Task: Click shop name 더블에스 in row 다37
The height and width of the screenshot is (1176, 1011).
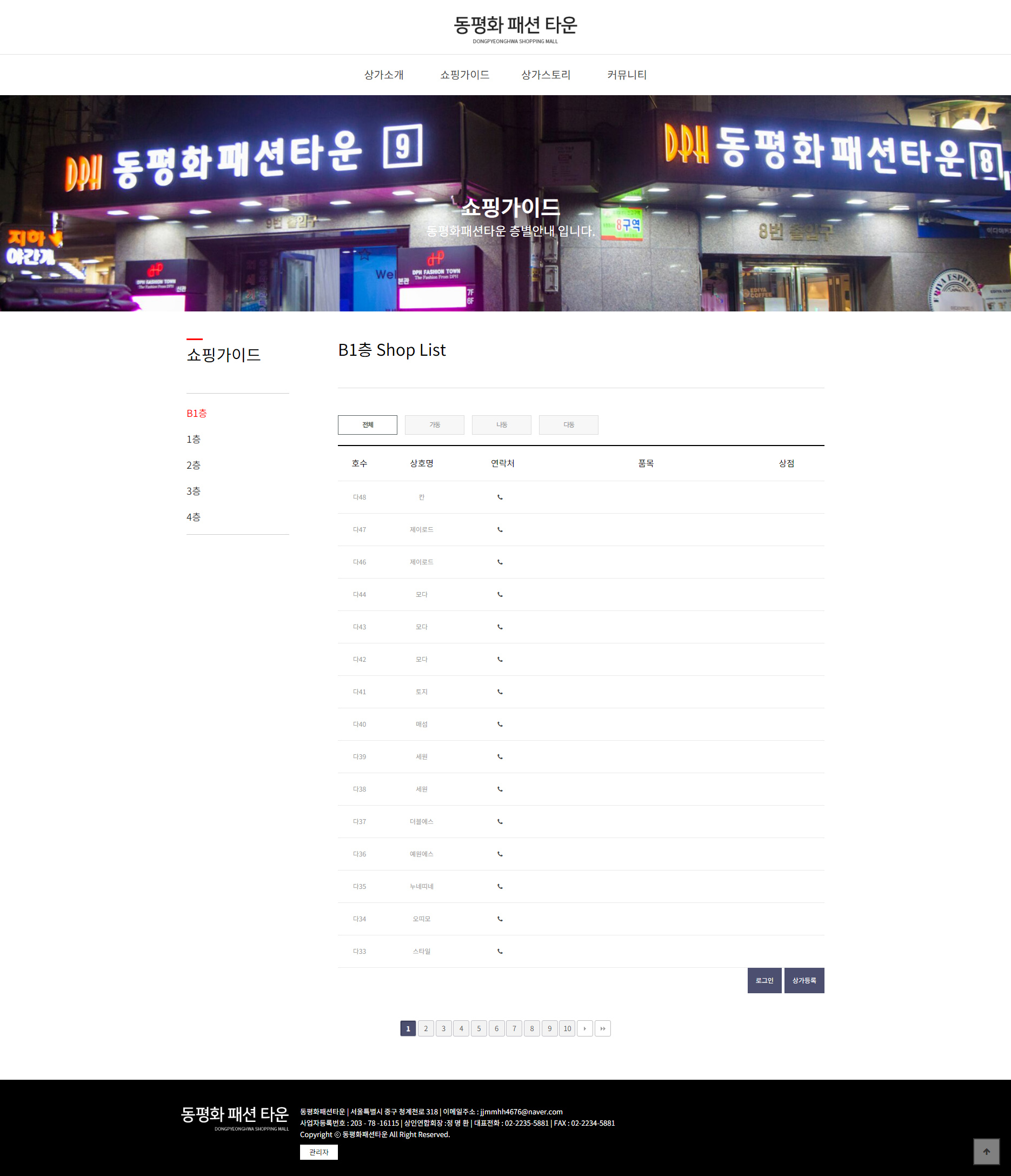Action: (421, 821)
